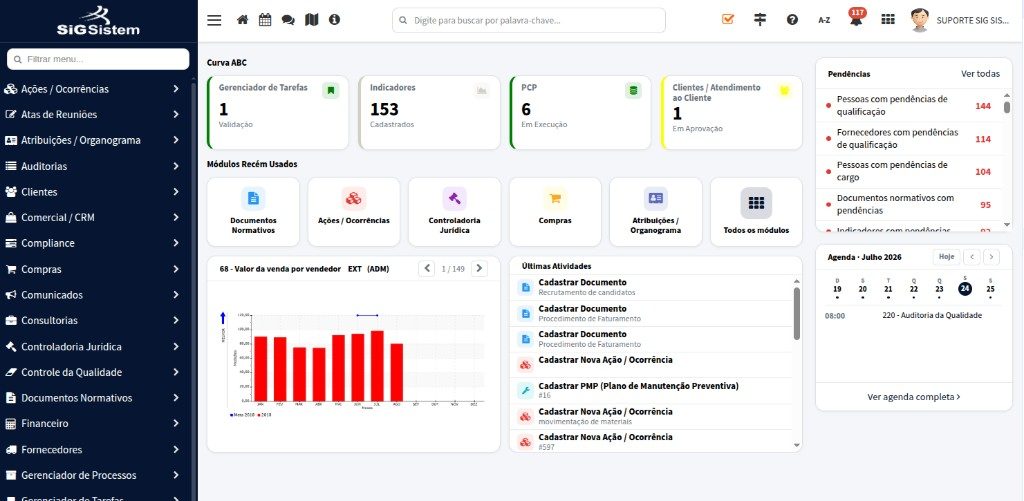Open Recrutamento de candidatos activity
The image size is (1024, 501).
653,287
